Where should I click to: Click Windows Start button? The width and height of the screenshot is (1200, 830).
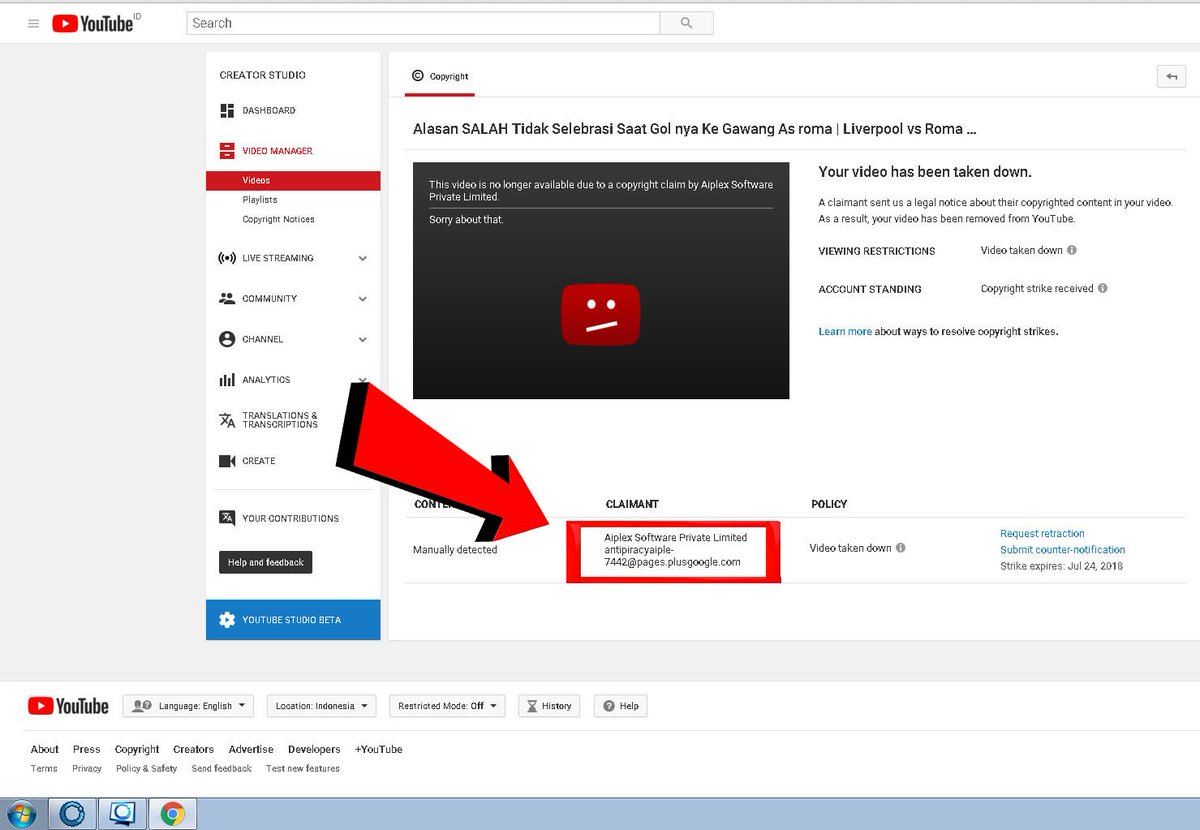pyautogui.click(x=21, y=813)
